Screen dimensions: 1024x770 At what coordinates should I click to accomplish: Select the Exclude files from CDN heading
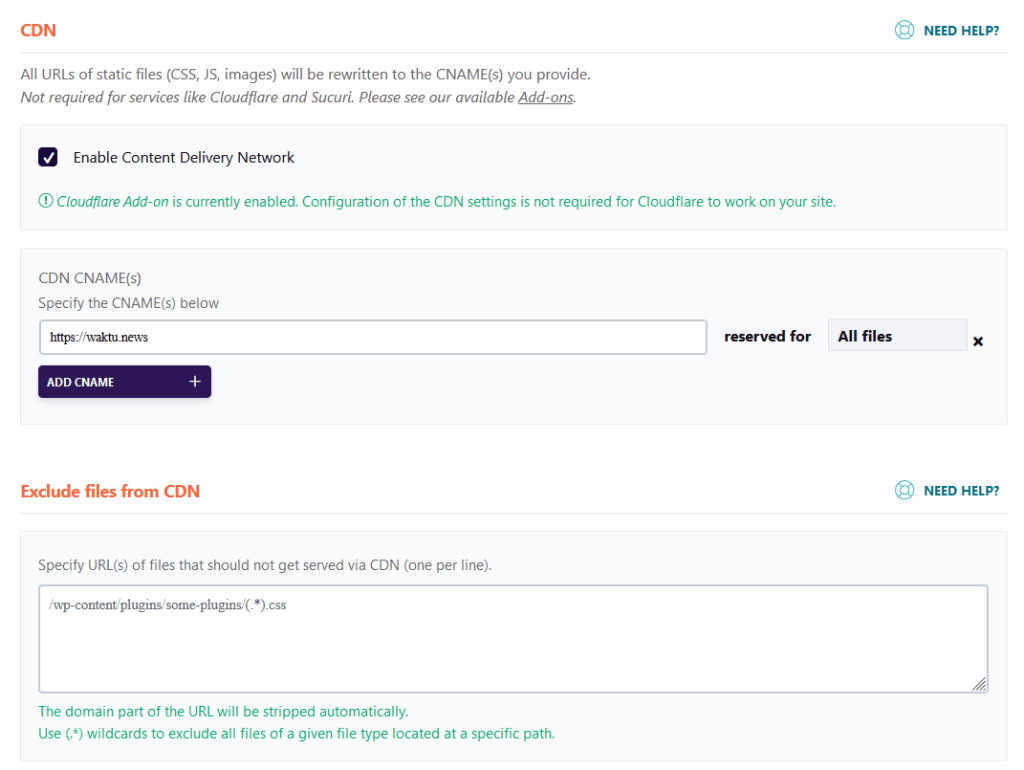pos(110,491)
